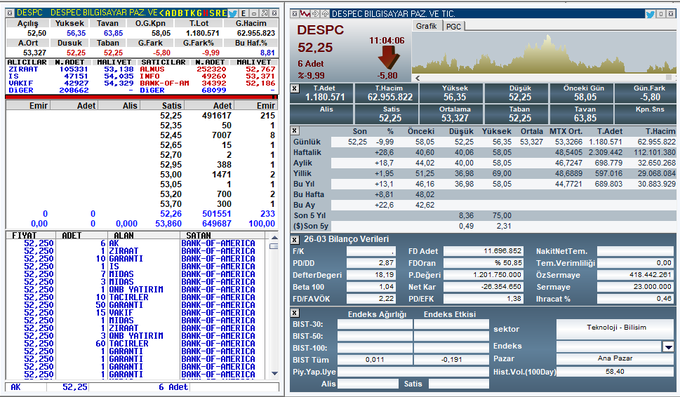Click the 'S' letter shortcut in depth title bar
680x397 pixels.
coord(212,13)
